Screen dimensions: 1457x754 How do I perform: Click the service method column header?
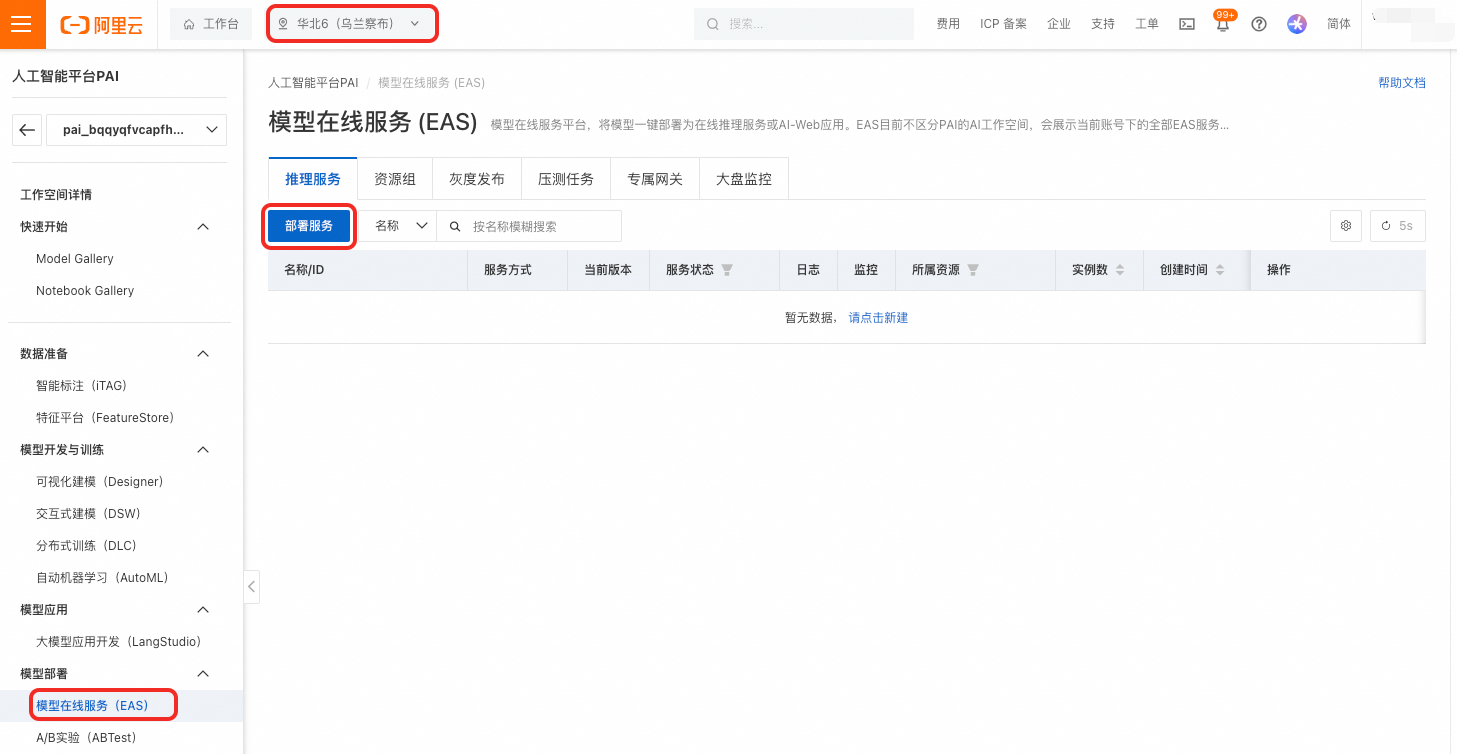(508, 270)
